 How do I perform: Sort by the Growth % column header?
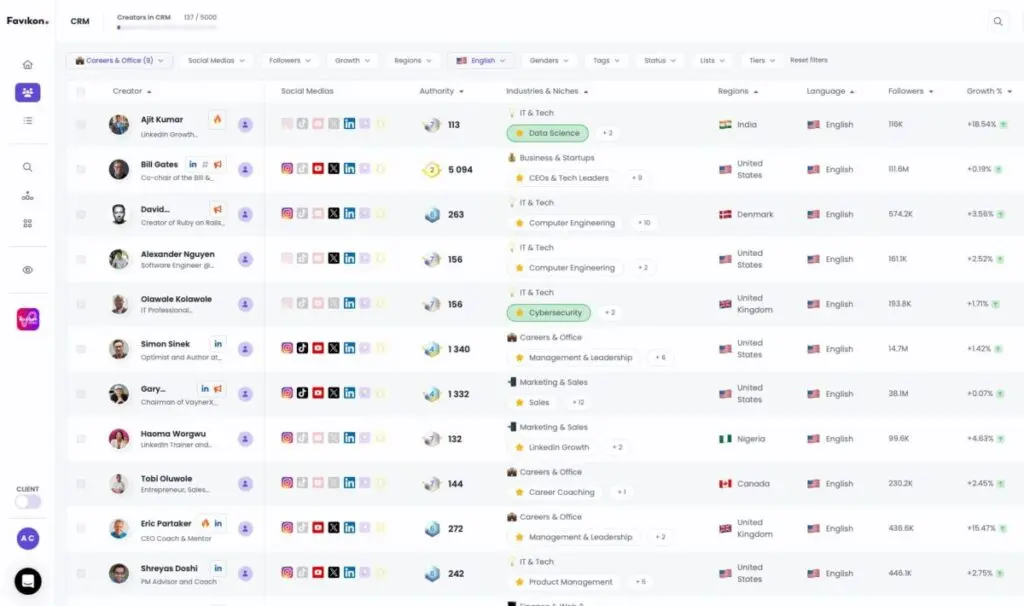988,92
